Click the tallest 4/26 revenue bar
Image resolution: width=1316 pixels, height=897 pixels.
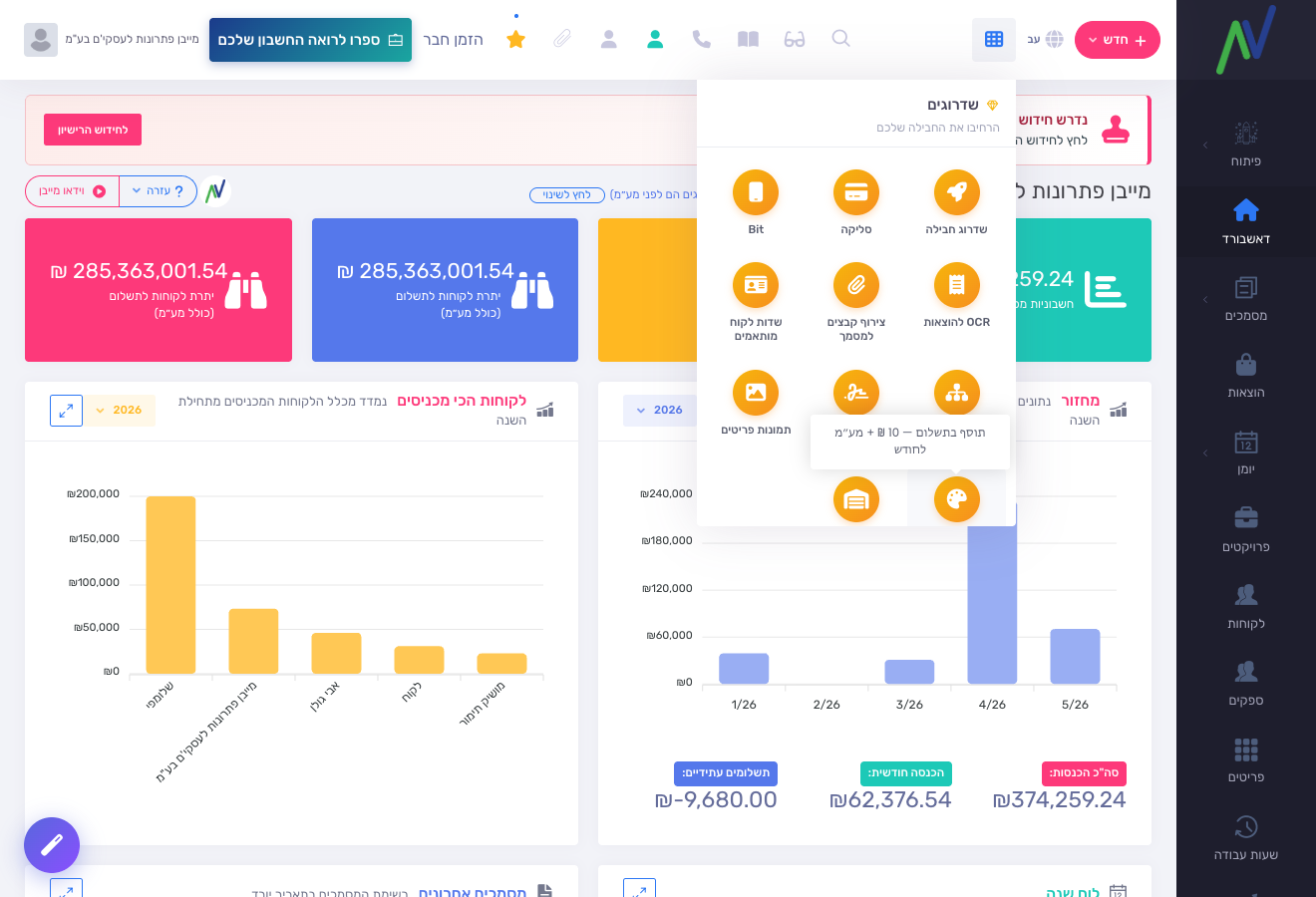992,594
